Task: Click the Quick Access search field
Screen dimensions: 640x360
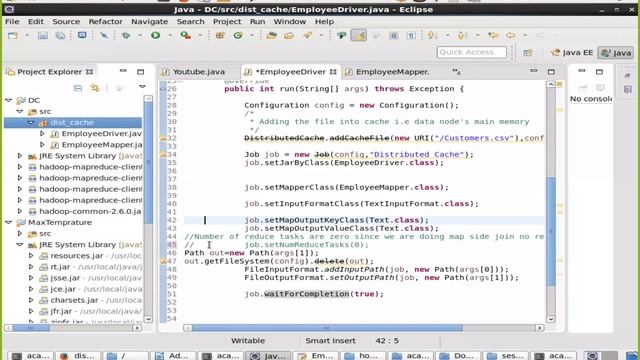Action: click(471, 52)
